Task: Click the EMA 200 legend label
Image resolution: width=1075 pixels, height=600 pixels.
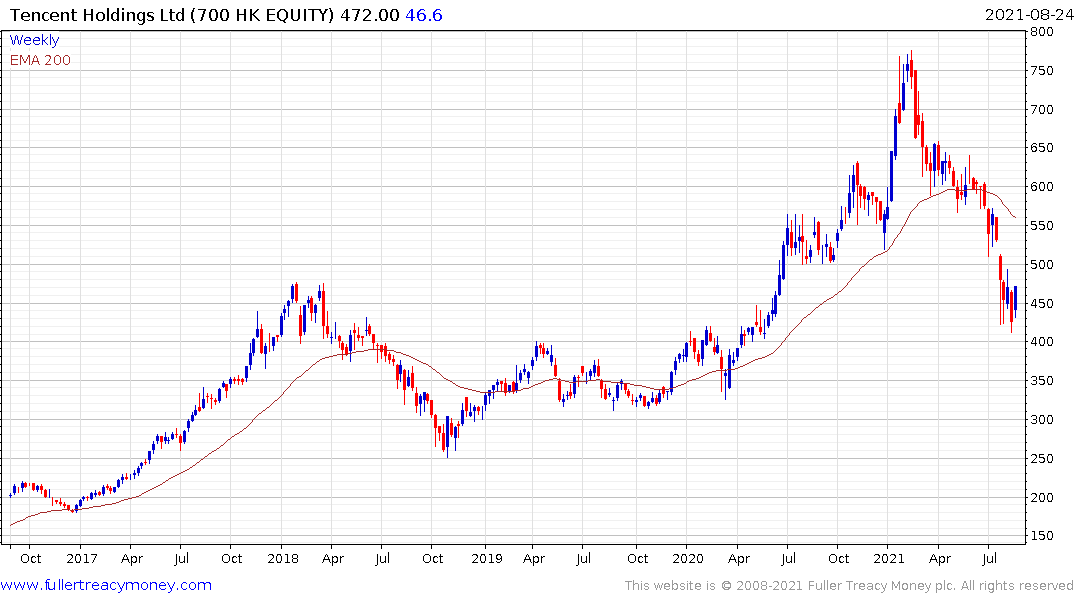Action: [x=40, y=60]
